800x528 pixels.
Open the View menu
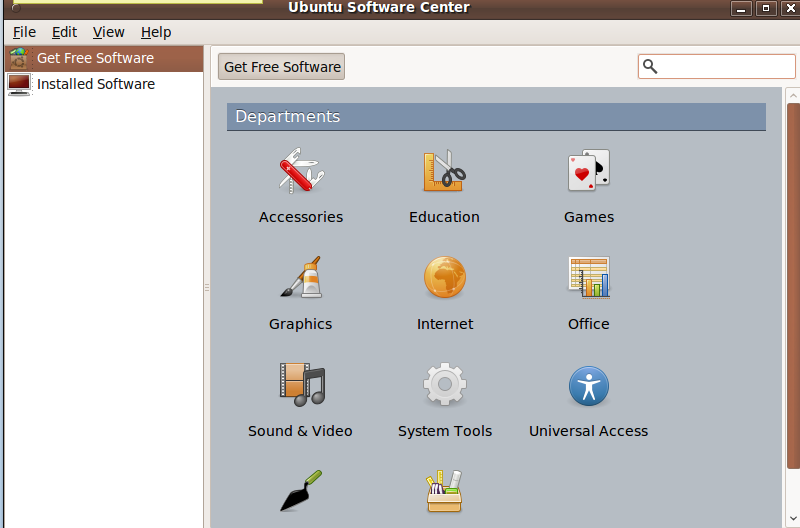[109, 32]
